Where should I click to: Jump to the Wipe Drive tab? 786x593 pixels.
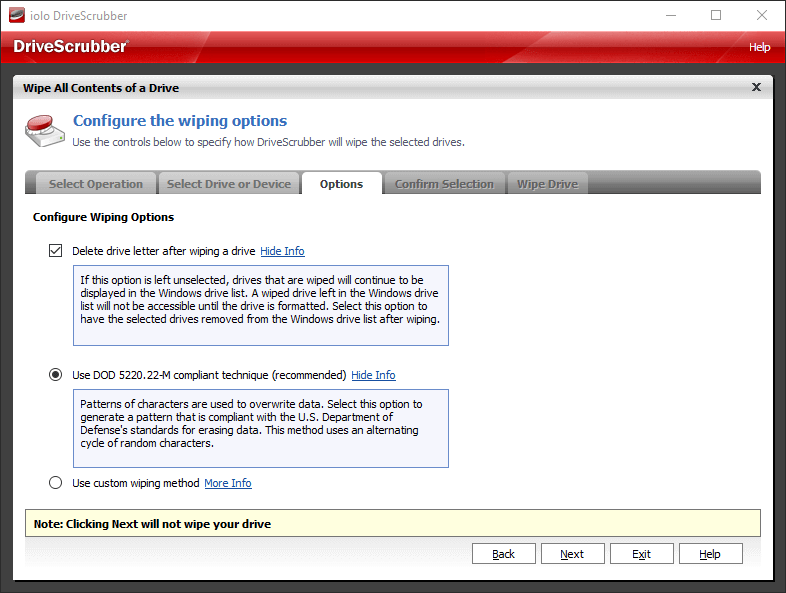(x=546, y=184)
